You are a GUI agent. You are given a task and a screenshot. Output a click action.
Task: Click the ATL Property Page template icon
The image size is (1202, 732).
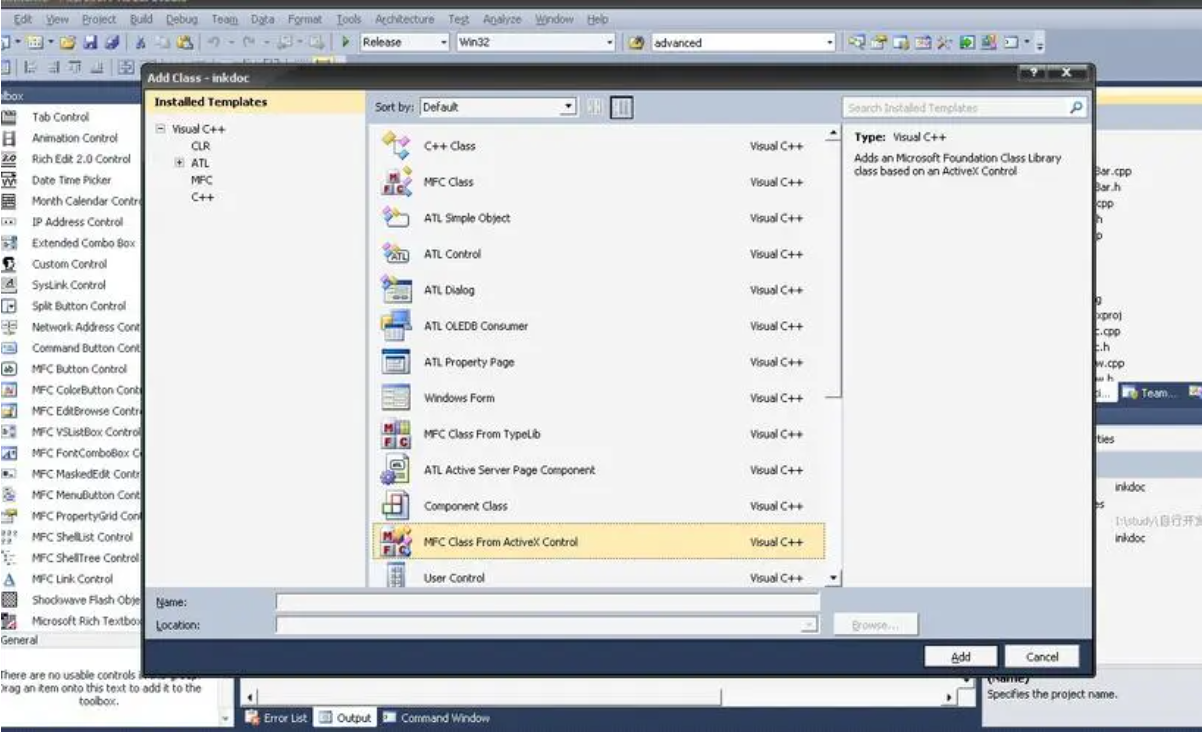[396, 362]
